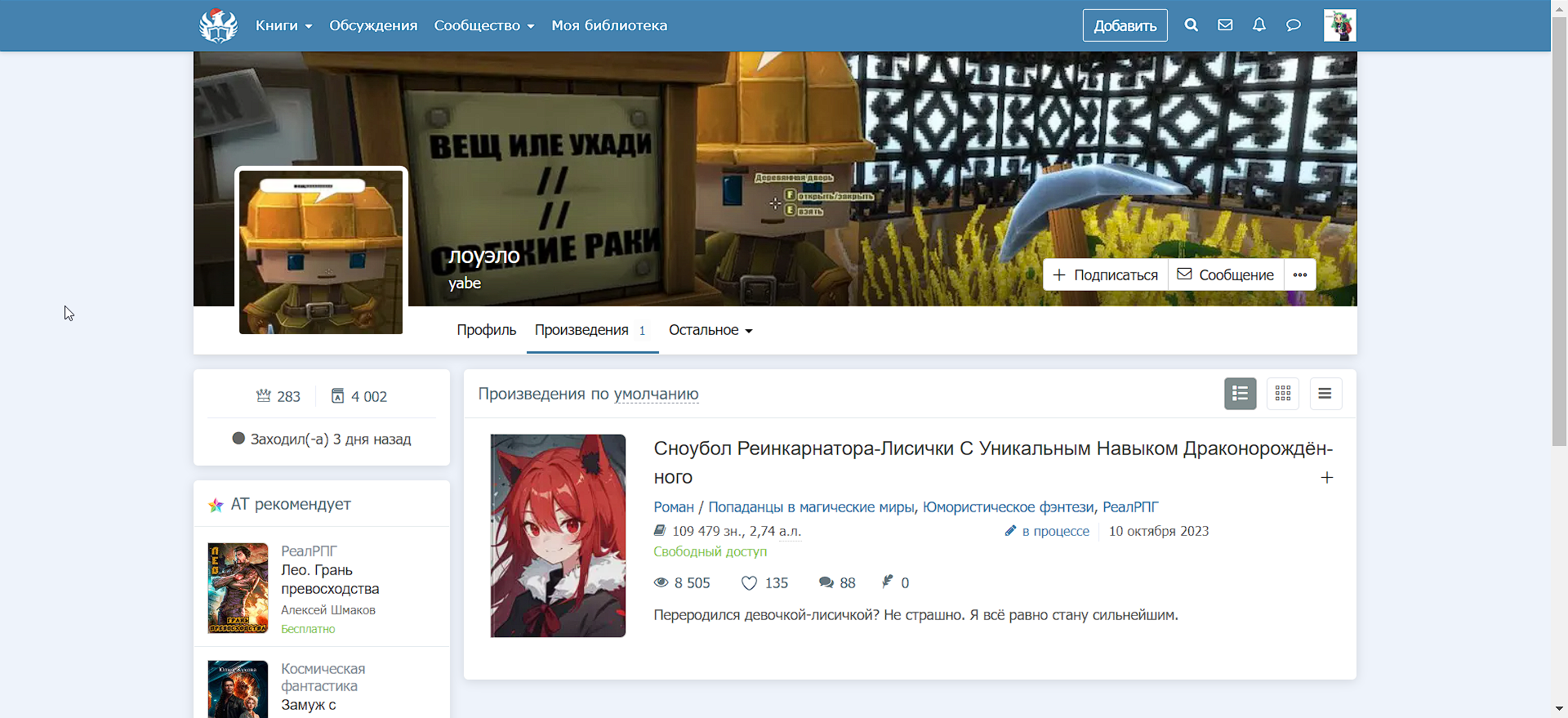
Task: Open the search icon in header
Action: (x=1192, y=25)
